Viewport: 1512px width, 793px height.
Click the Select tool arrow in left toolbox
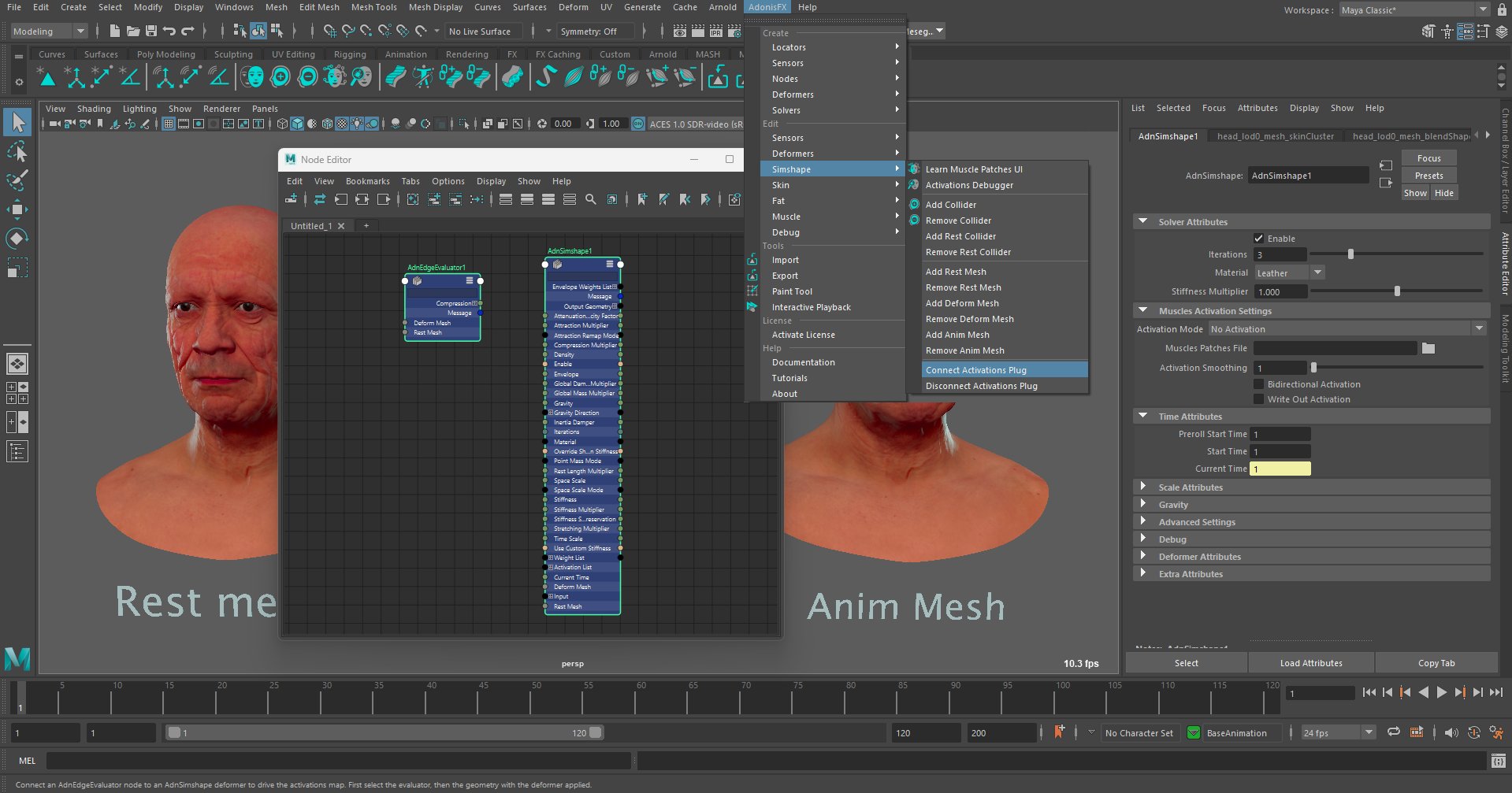(17, 122)
